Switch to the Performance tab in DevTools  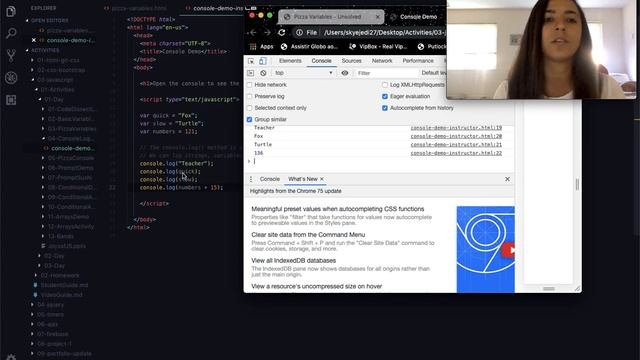pyautogui.click(x=418, y=61)
